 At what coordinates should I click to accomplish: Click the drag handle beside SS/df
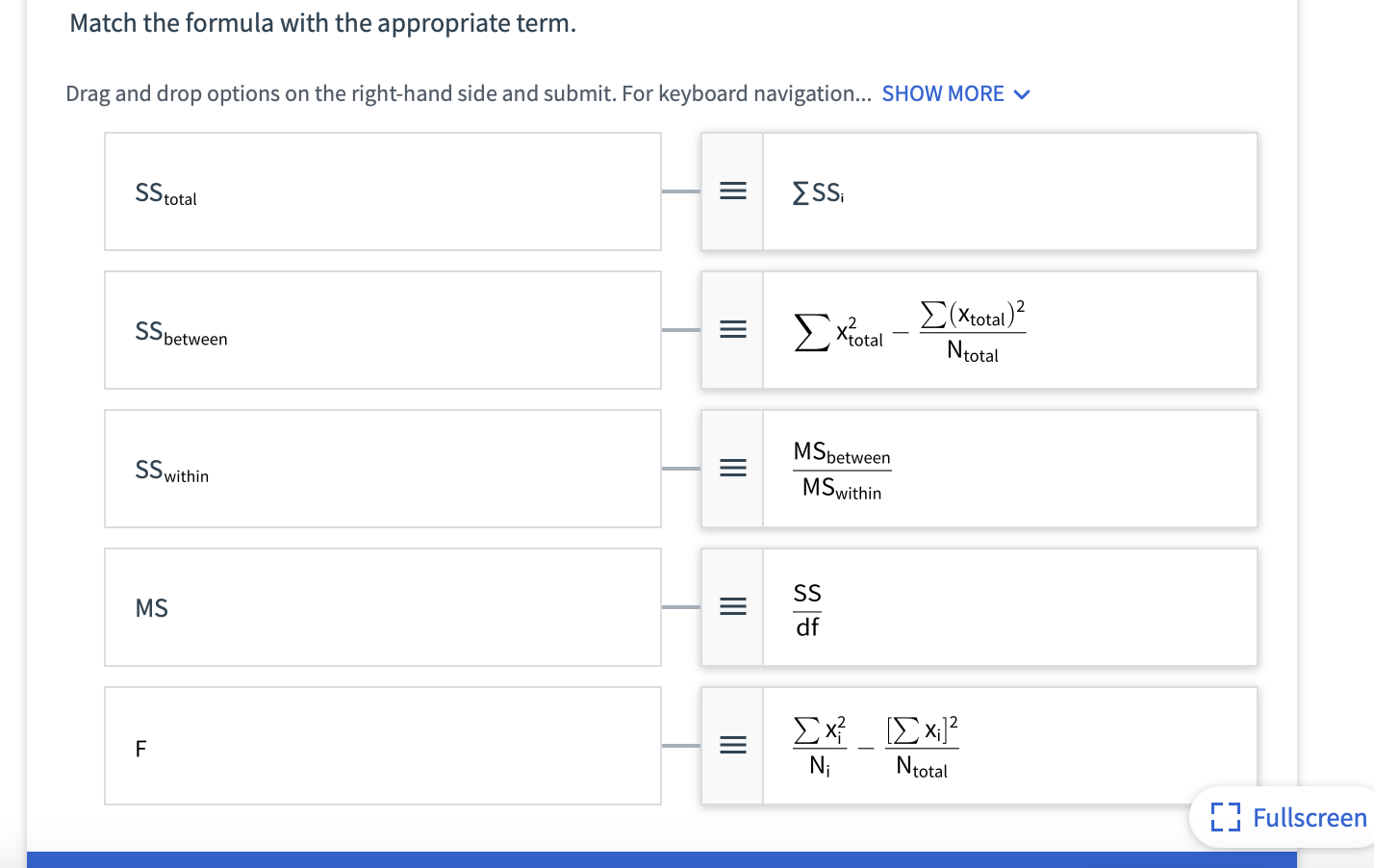click(x=732, y=607)
